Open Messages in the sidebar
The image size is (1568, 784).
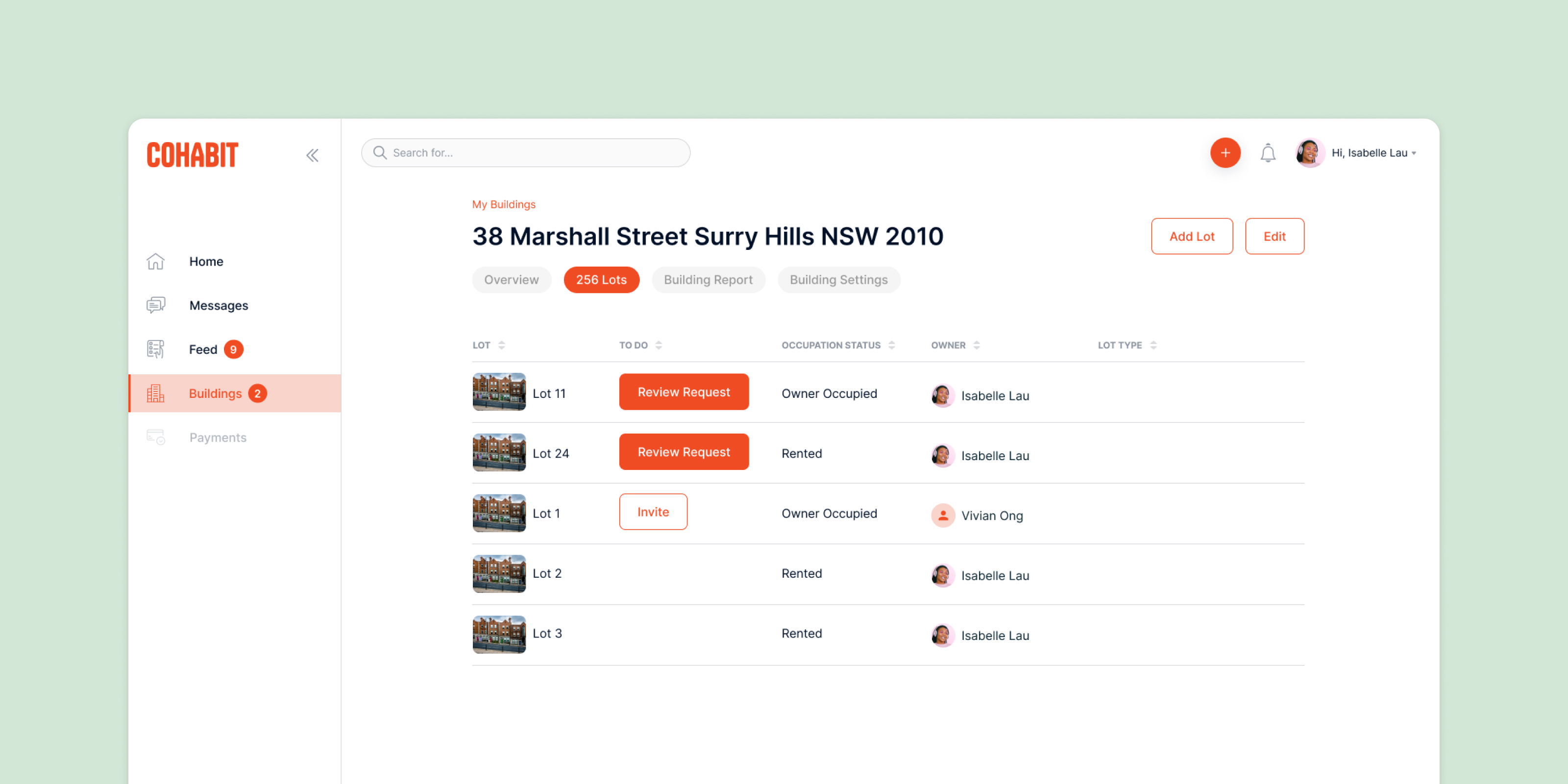point(218,305)
